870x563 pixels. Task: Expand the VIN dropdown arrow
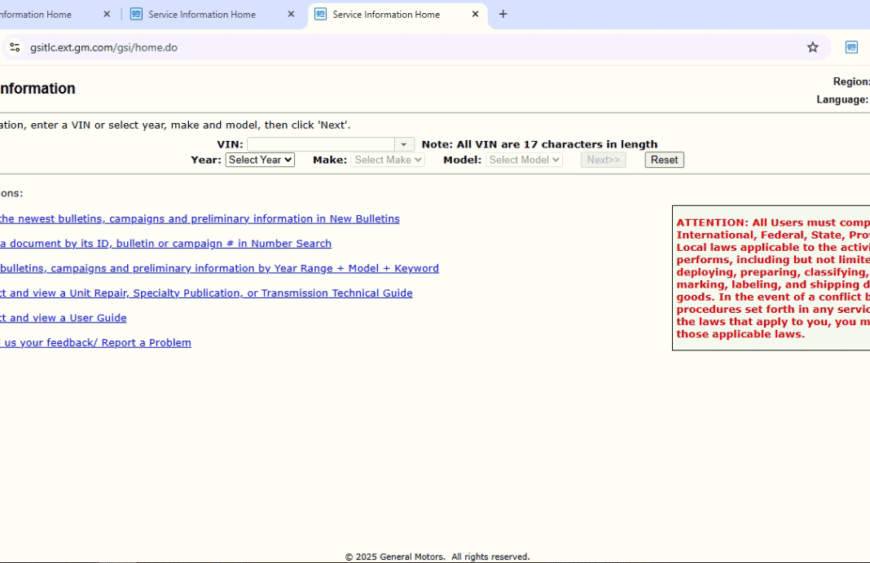404,145
